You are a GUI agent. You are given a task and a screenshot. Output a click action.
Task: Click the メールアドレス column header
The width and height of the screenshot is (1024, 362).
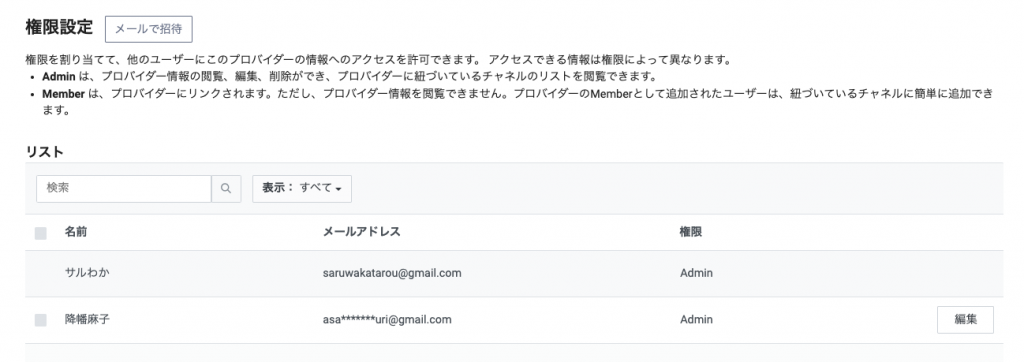[x=361, y=232]
